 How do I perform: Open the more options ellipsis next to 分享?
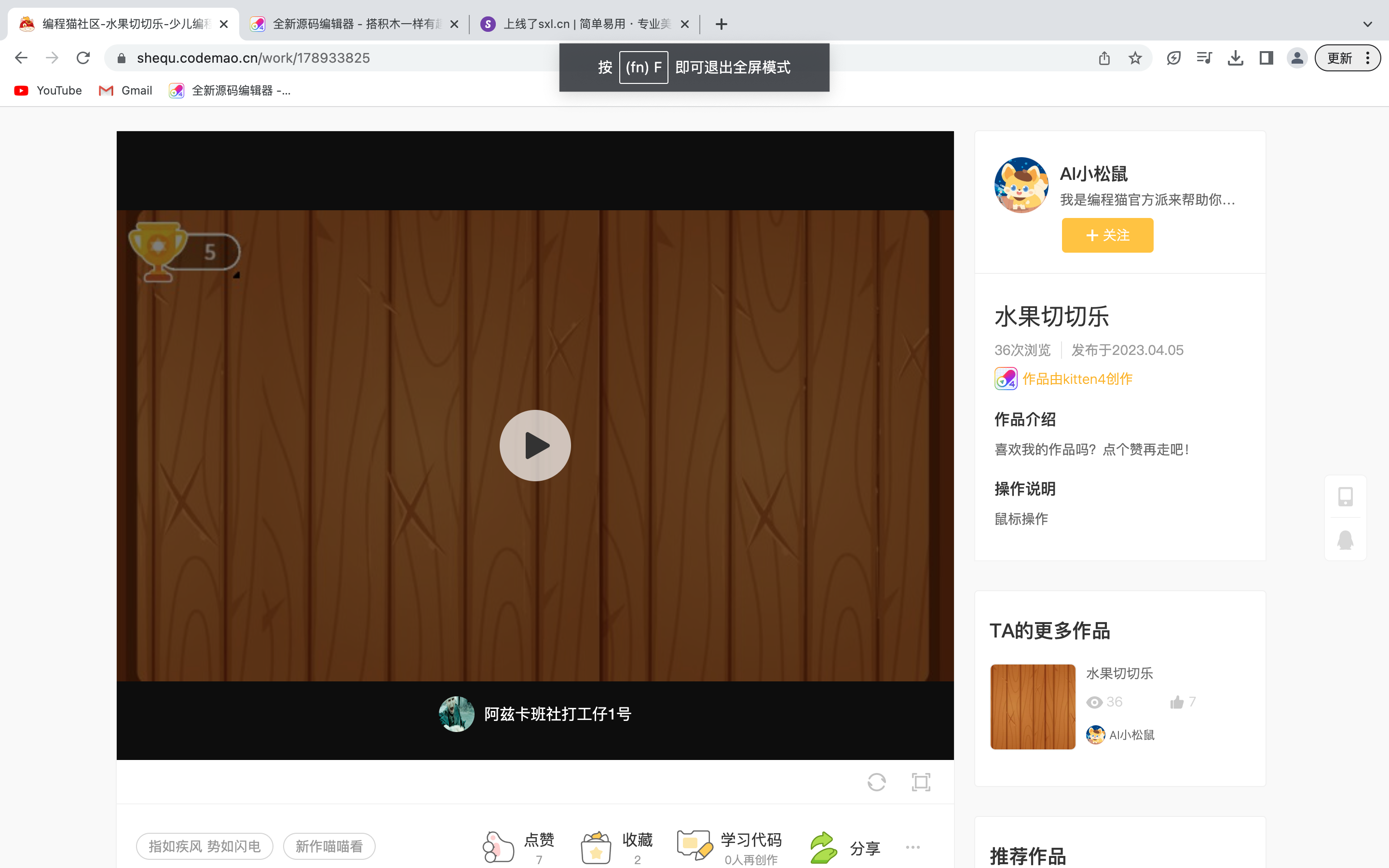tap(912, 847)
